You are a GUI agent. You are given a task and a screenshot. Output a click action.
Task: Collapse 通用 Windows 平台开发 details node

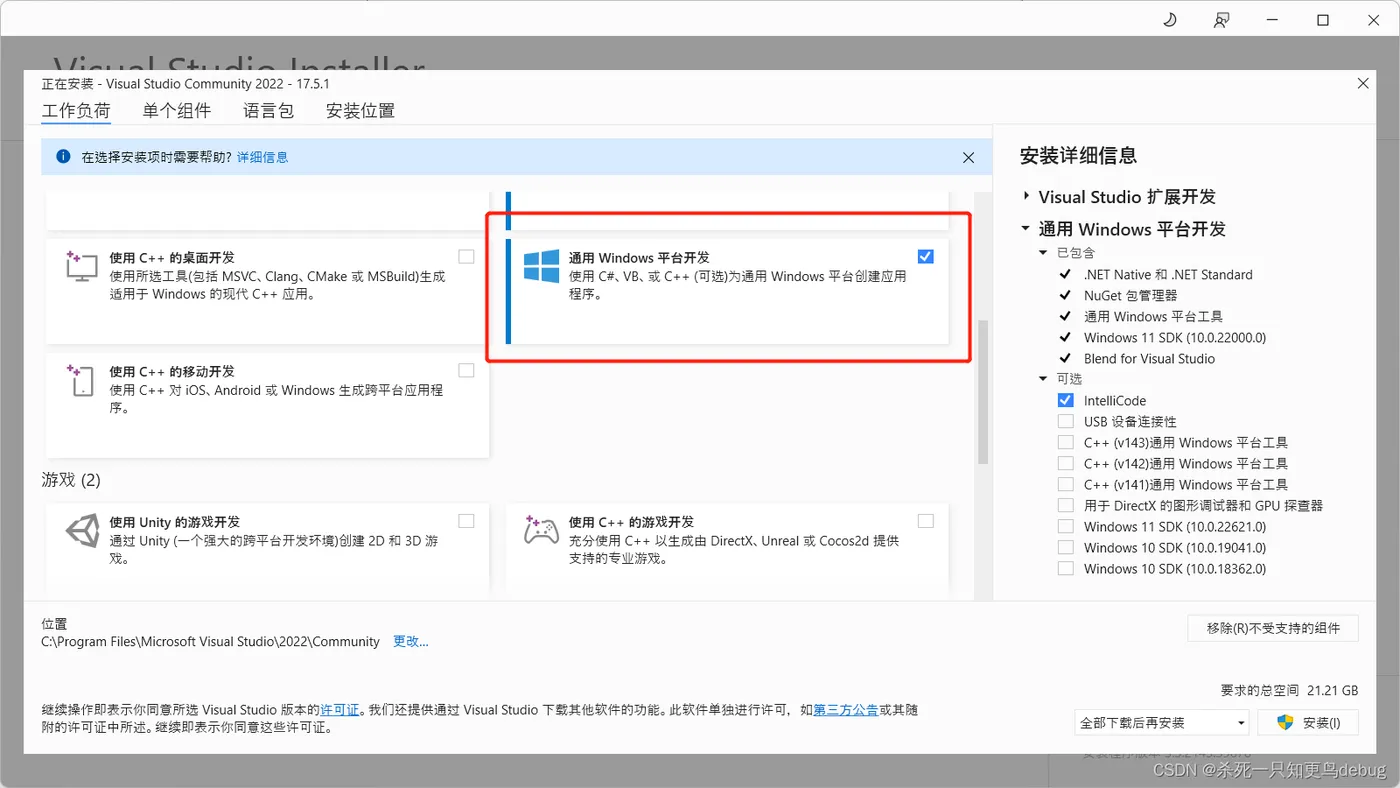1026,229
